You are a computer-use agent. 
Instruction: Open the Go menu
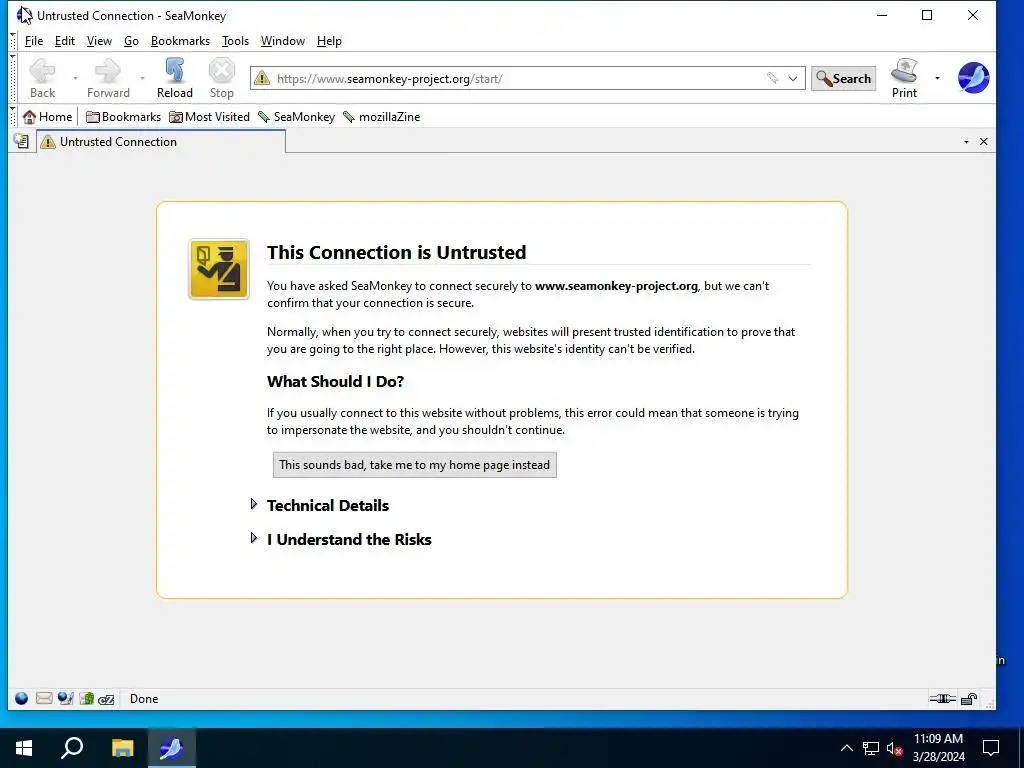point(131,40)
